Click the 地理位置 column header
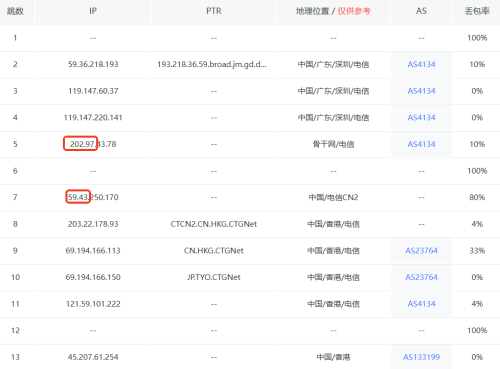The width and height of the screenshot is (500, 369). pos(312,11)
